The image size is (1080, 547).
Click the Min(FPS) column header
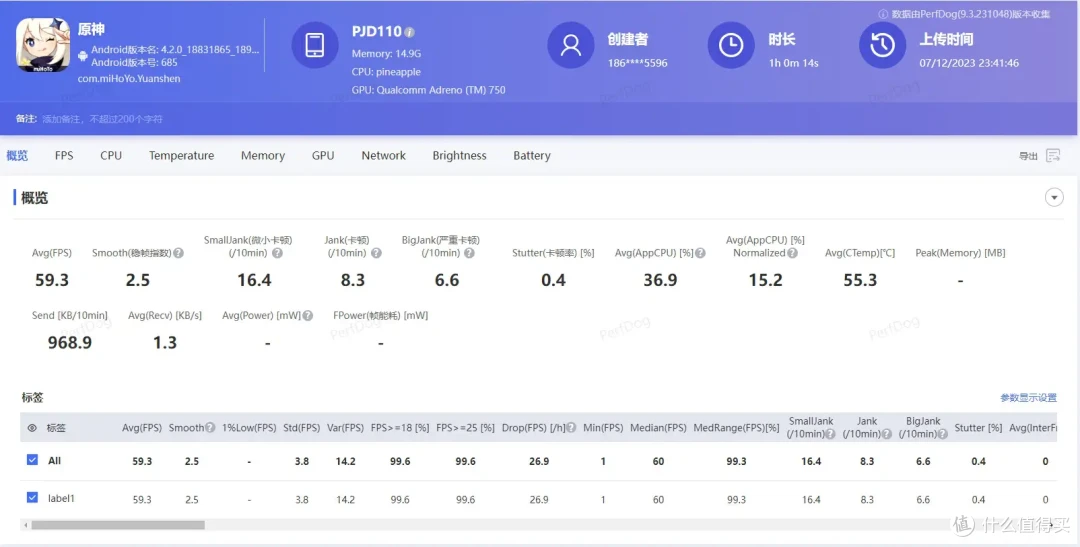point(603,428)
